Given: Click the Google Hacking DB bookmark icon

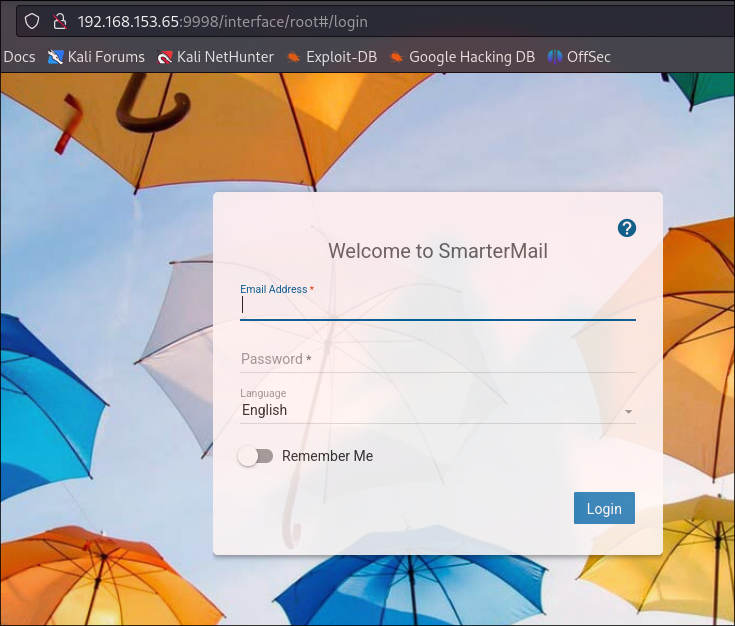Looking at the screenshot, I should tap(397, 57).
